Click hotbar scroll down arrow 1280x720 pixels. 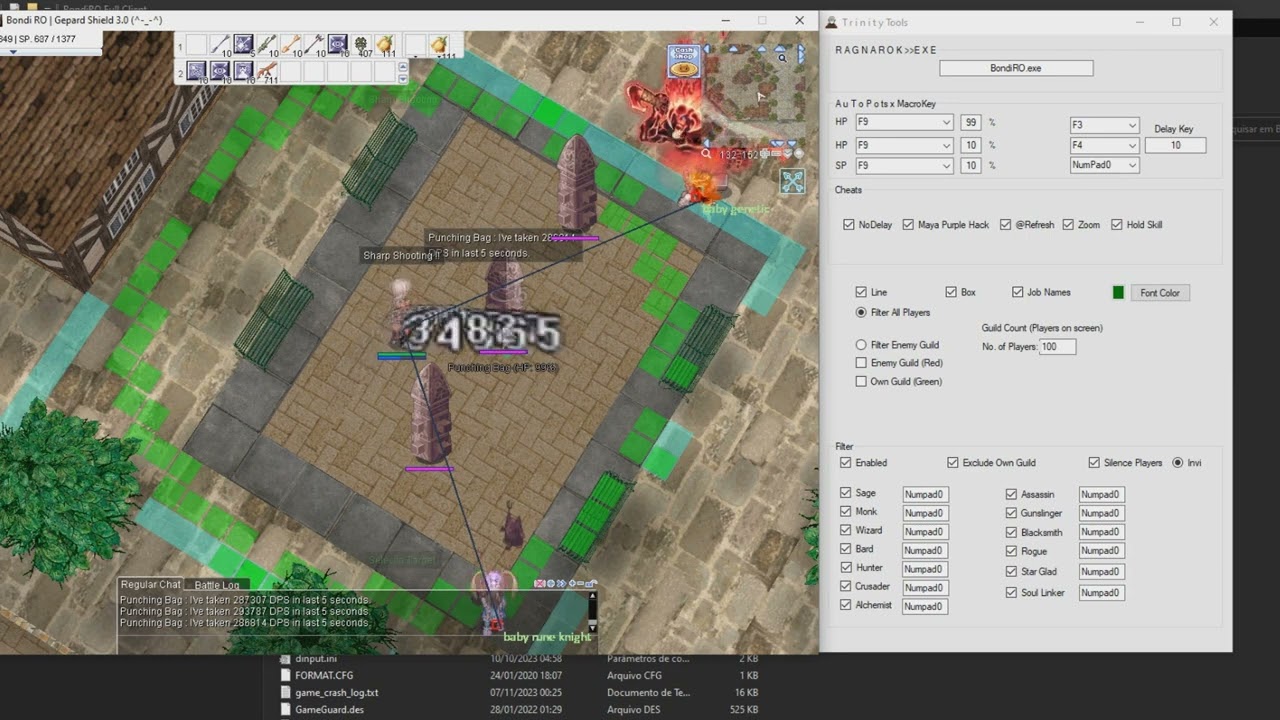[x=403, y=79]
